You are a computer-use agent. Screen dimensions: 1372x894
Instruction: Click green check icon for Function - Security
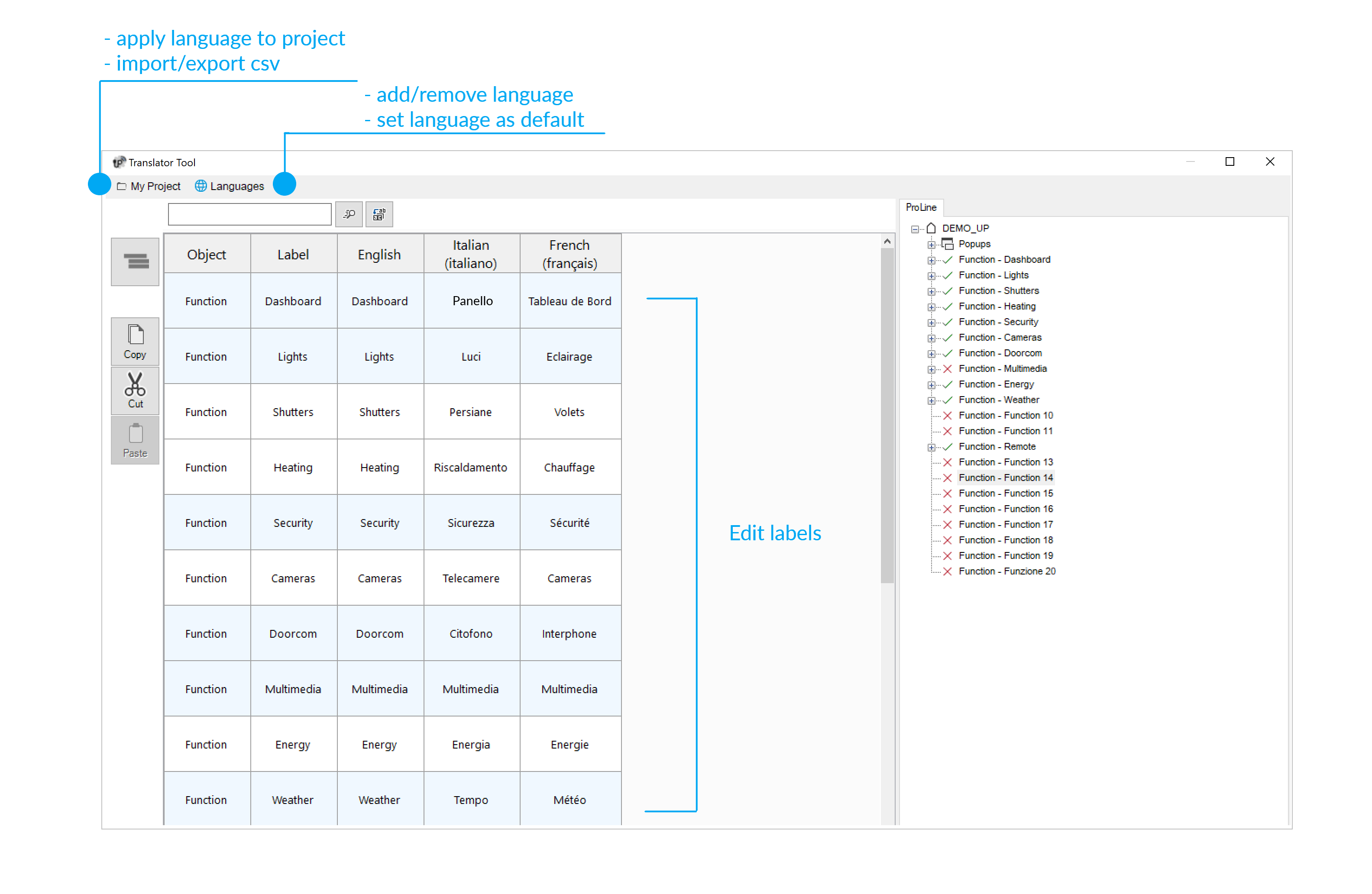pyautogui.click(x=947, y=322)
